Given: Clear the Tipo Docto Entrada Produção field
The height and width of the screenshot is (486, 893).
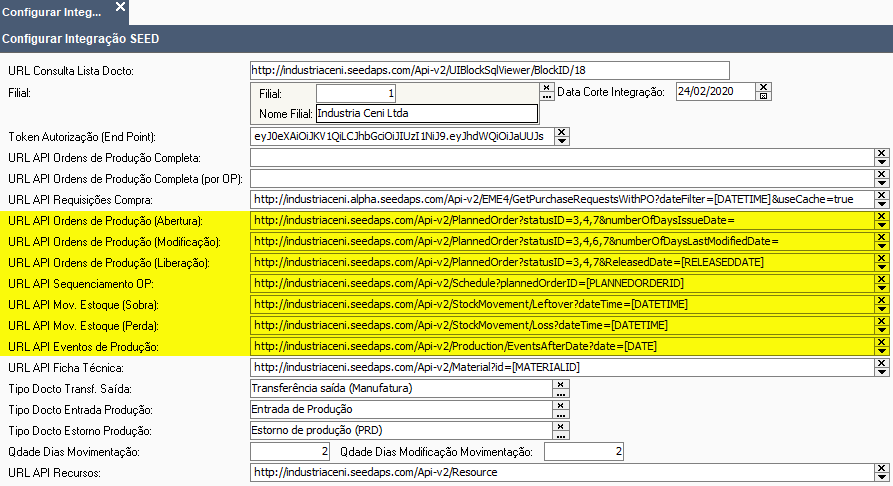Looking at the screenshot, I should pyautogui.click(x=560, y=406).
